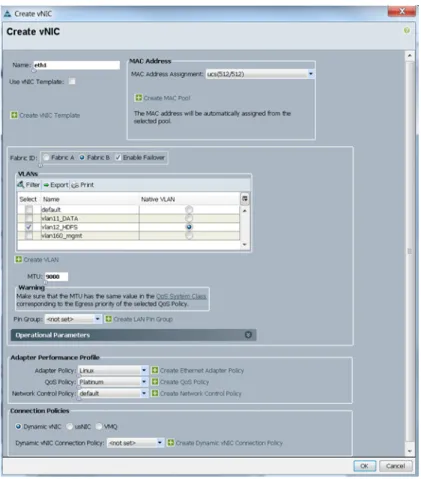421x479 pixels.
Task: Click the MTU input field
Action: 56,276
